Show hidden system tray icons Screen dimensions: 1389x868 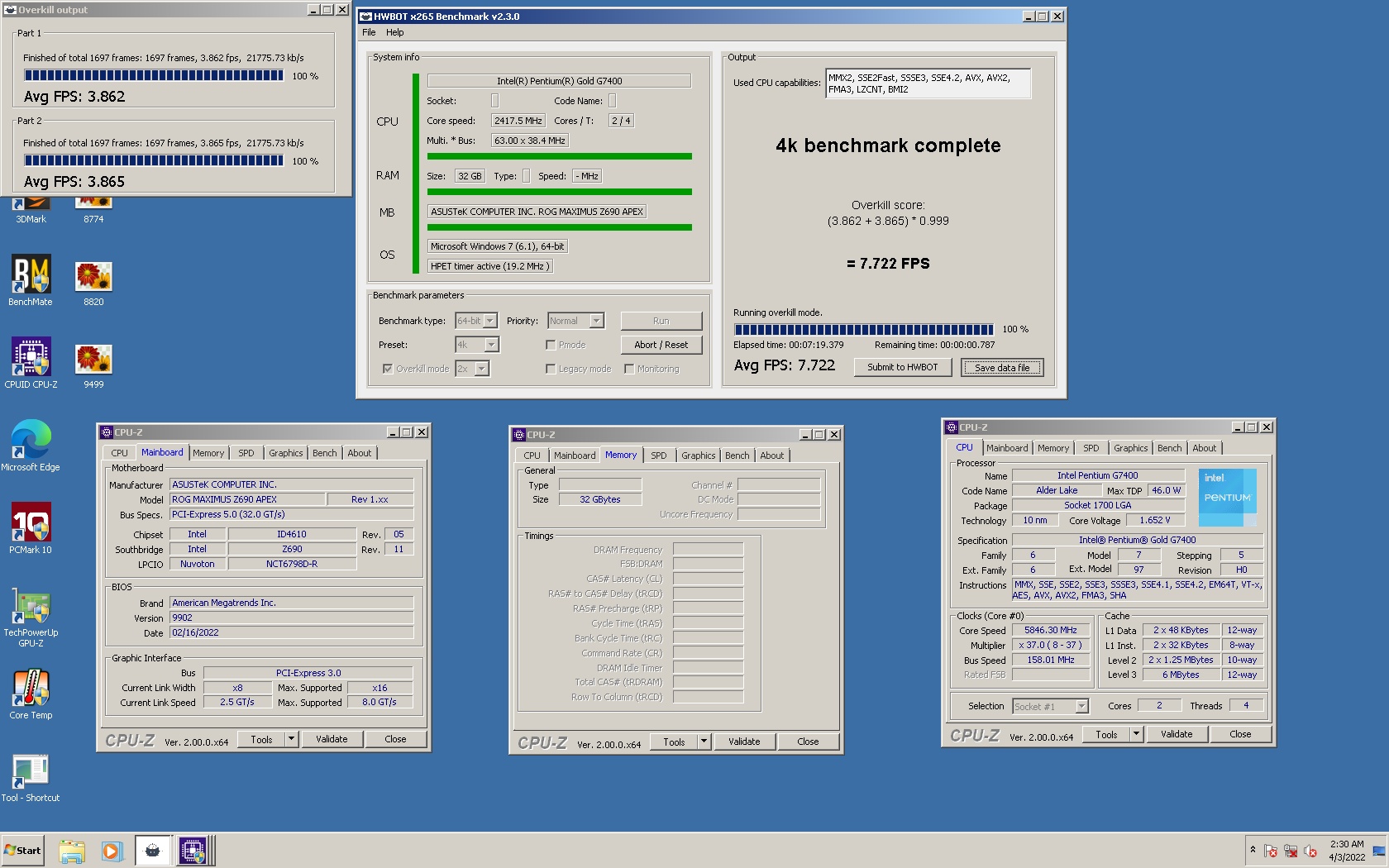[1253, 850]
